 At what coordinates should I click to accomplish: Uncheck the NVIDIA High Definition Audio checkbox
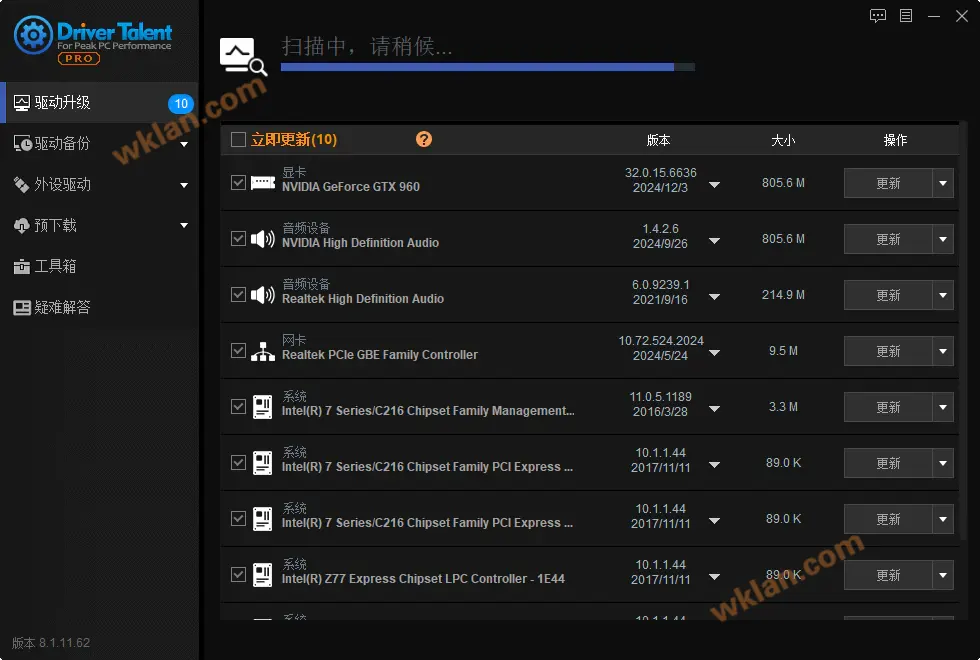click(238, 239)
